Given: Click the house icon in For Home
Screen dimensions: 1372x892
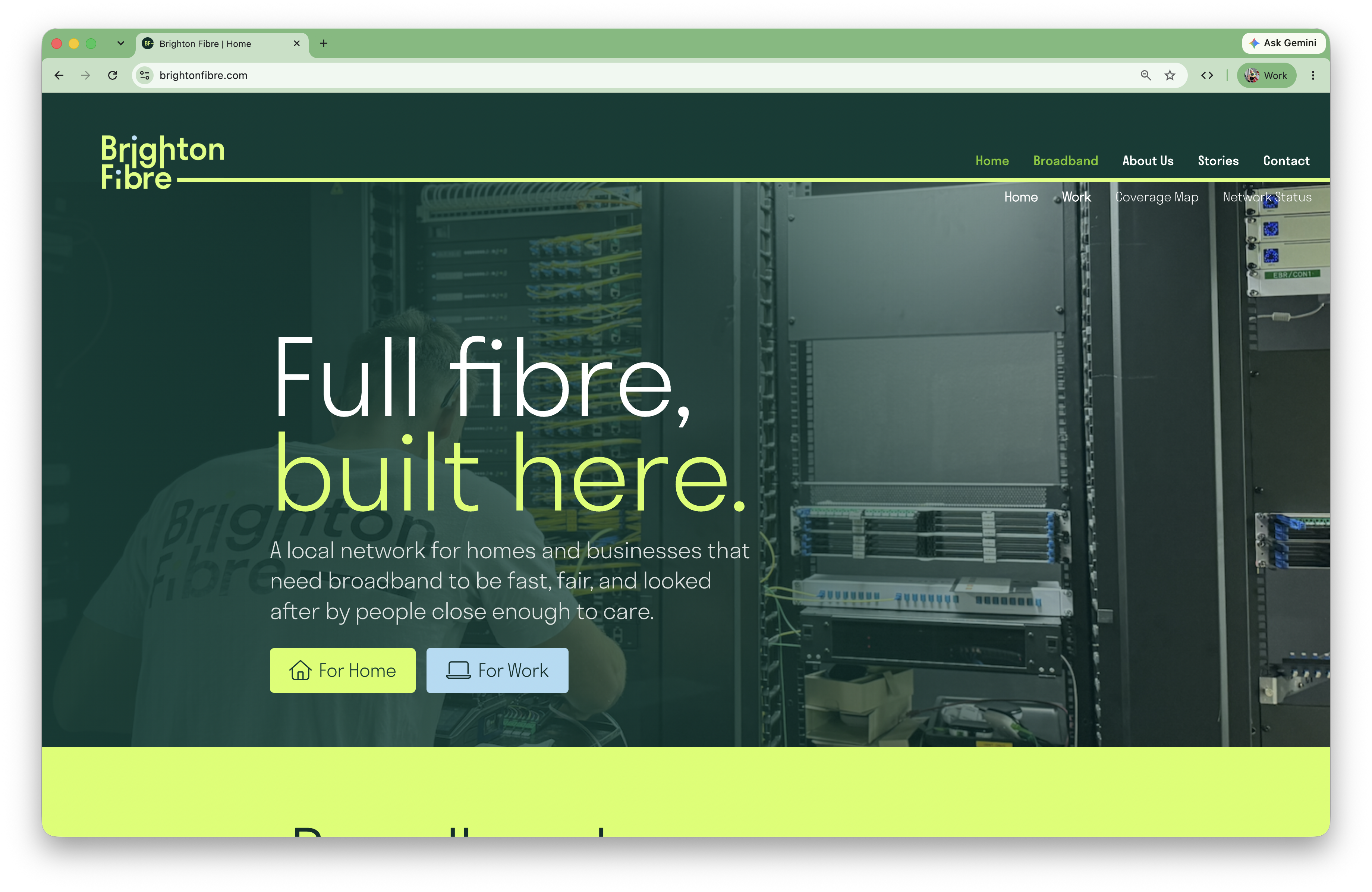Looking at the screenshot, I should click(300, 670).
